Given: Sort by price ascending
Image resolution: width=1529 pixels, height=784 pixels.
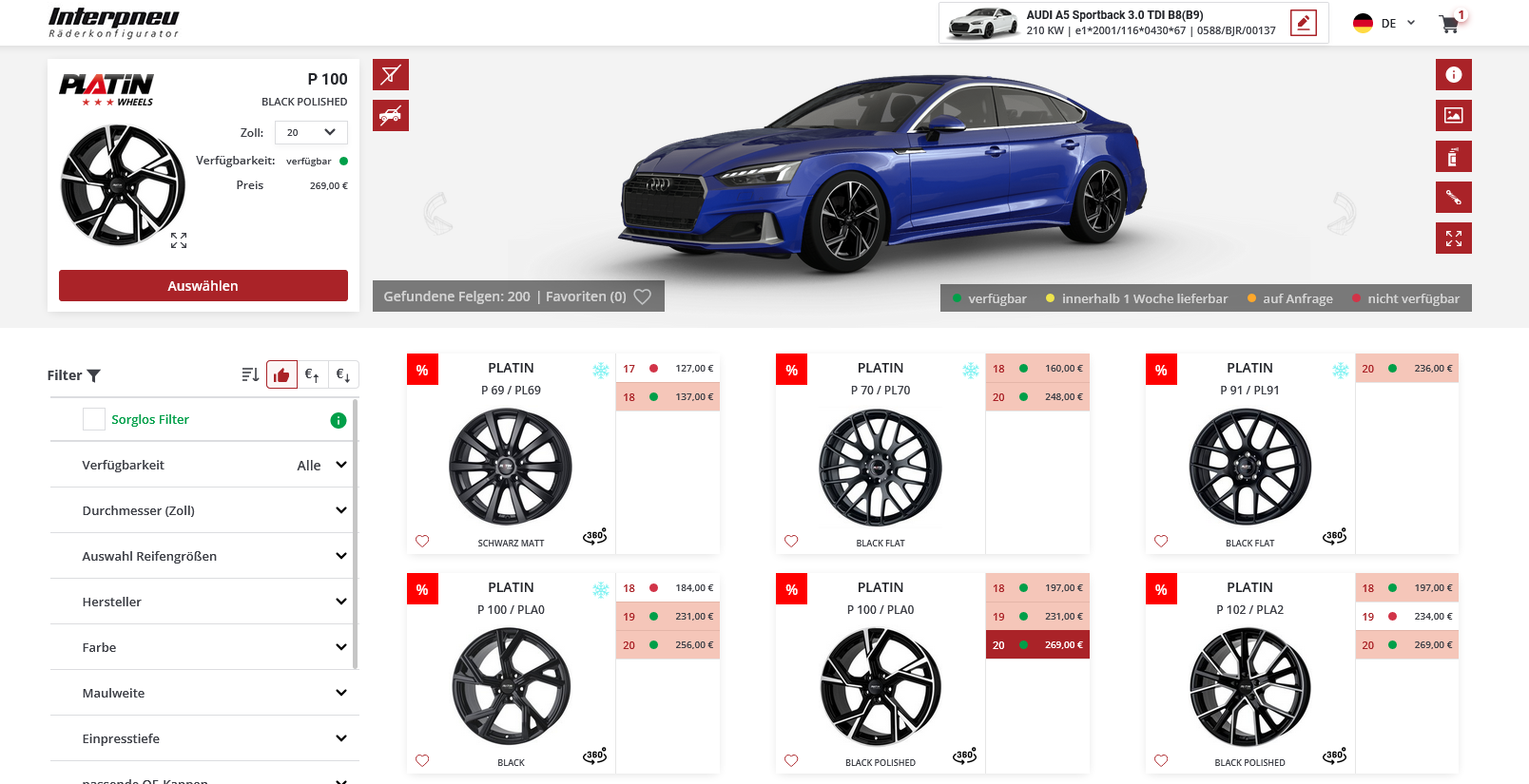Looking at the screenshot, I should 312,375.
